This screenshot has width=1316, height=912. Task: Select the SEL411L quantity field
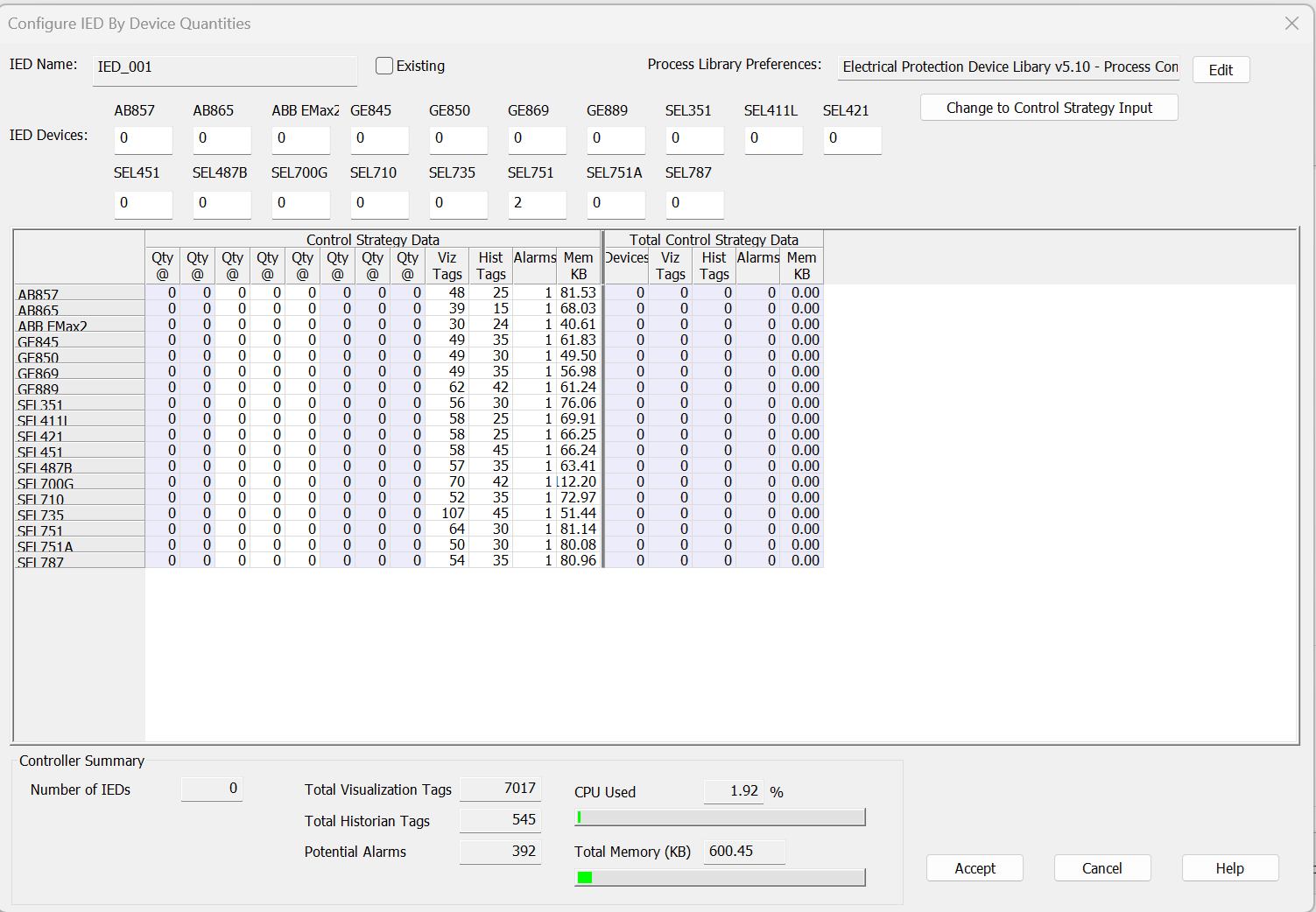point(773,139)
